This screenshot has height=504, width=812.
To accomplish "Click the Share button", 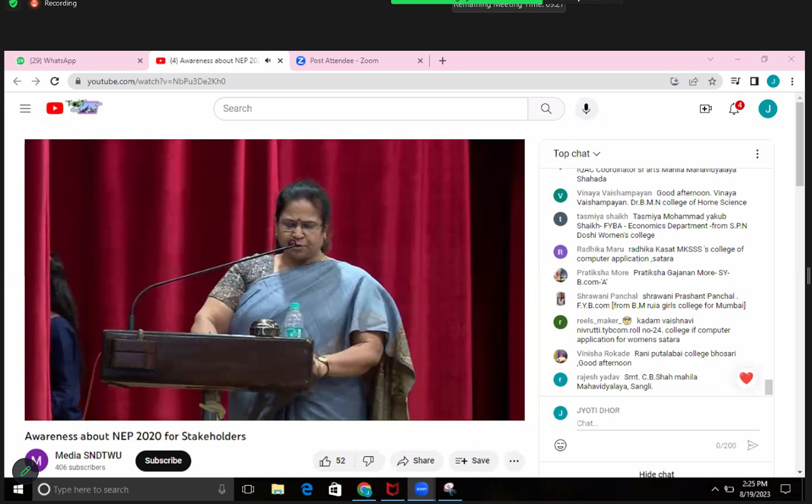I will [x=416, y=461].
